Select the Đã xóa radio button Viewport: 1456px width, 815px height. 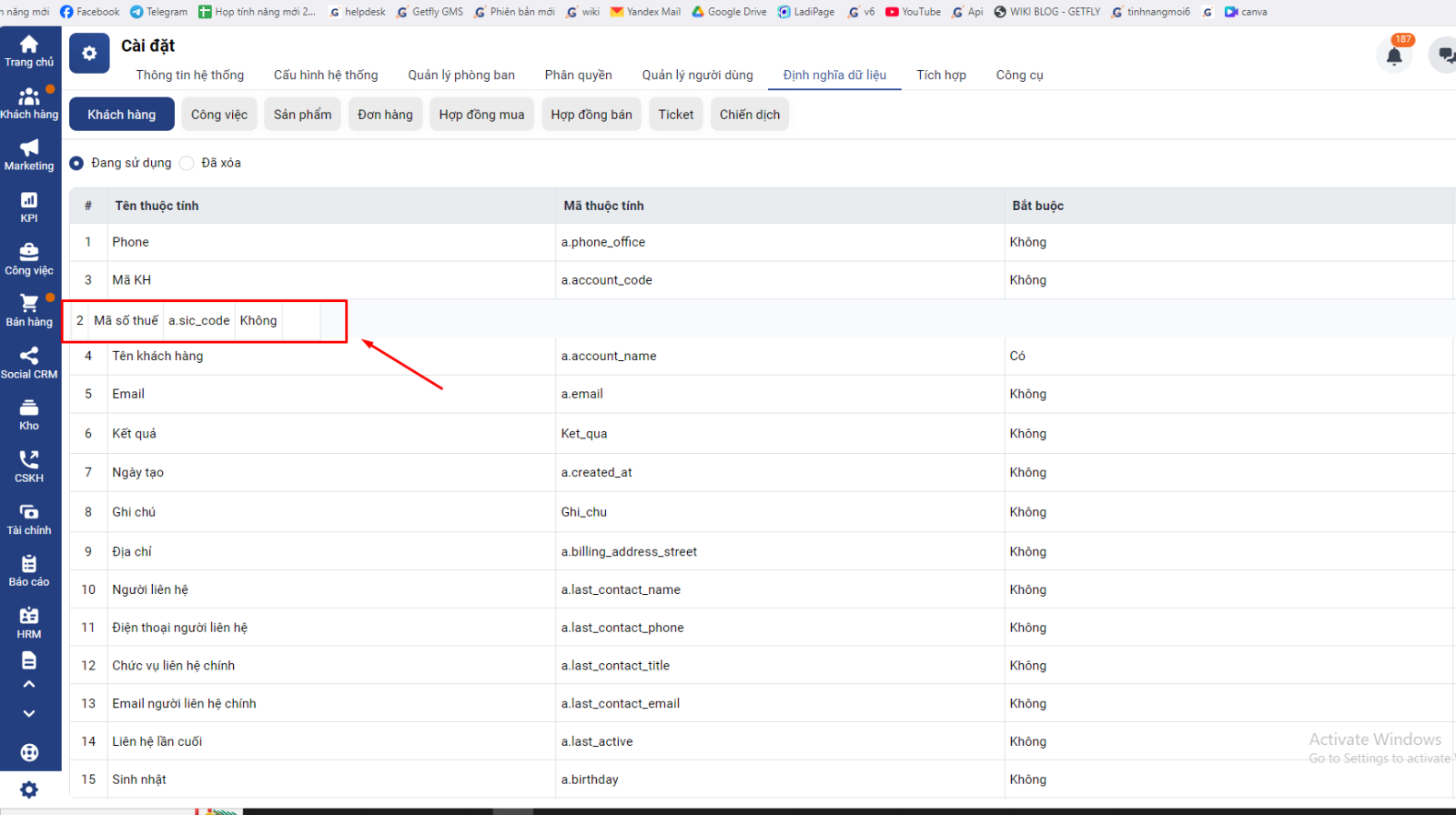[187, 163]
